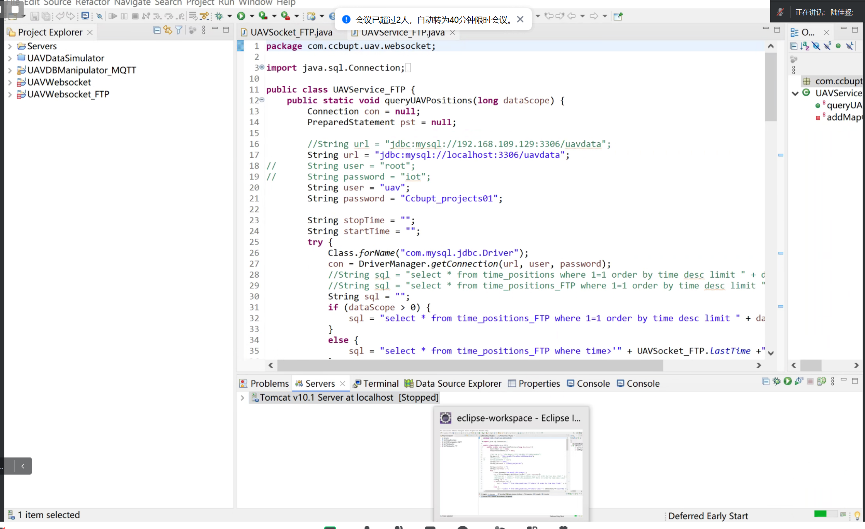Click the Forward navigation arrow in toolbar
The height and width of the screenshot is (529, 865).
(x=594, y=16)
